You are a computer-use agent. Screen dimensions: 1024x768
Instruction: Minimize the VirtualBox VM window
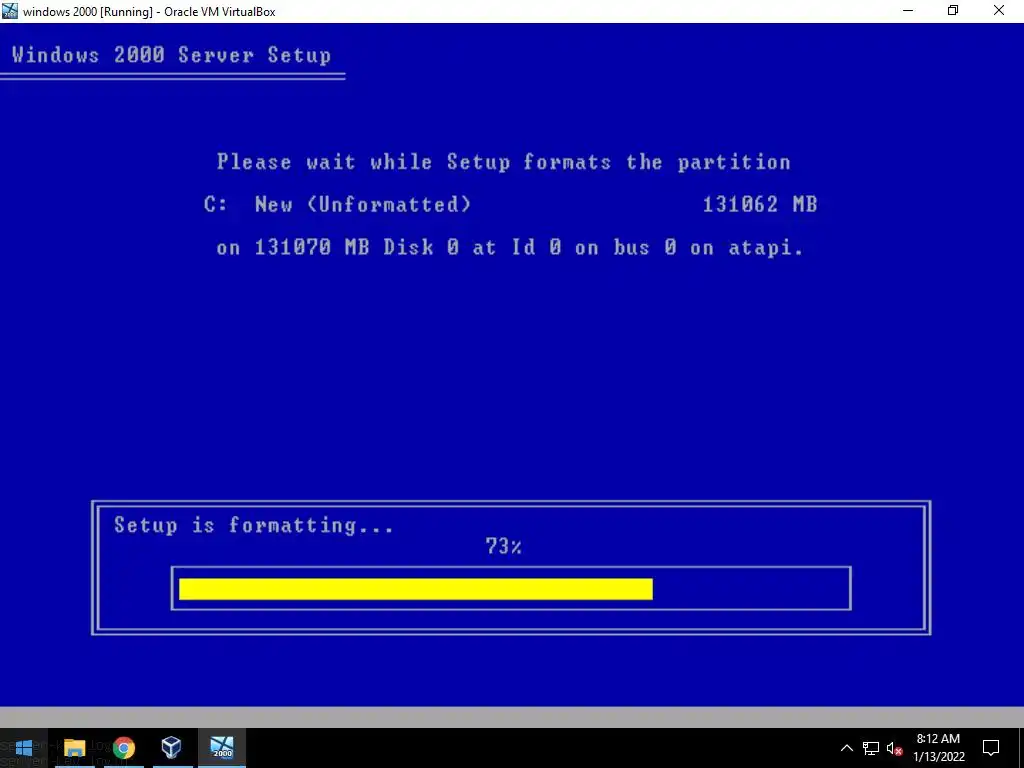point(908,11)
